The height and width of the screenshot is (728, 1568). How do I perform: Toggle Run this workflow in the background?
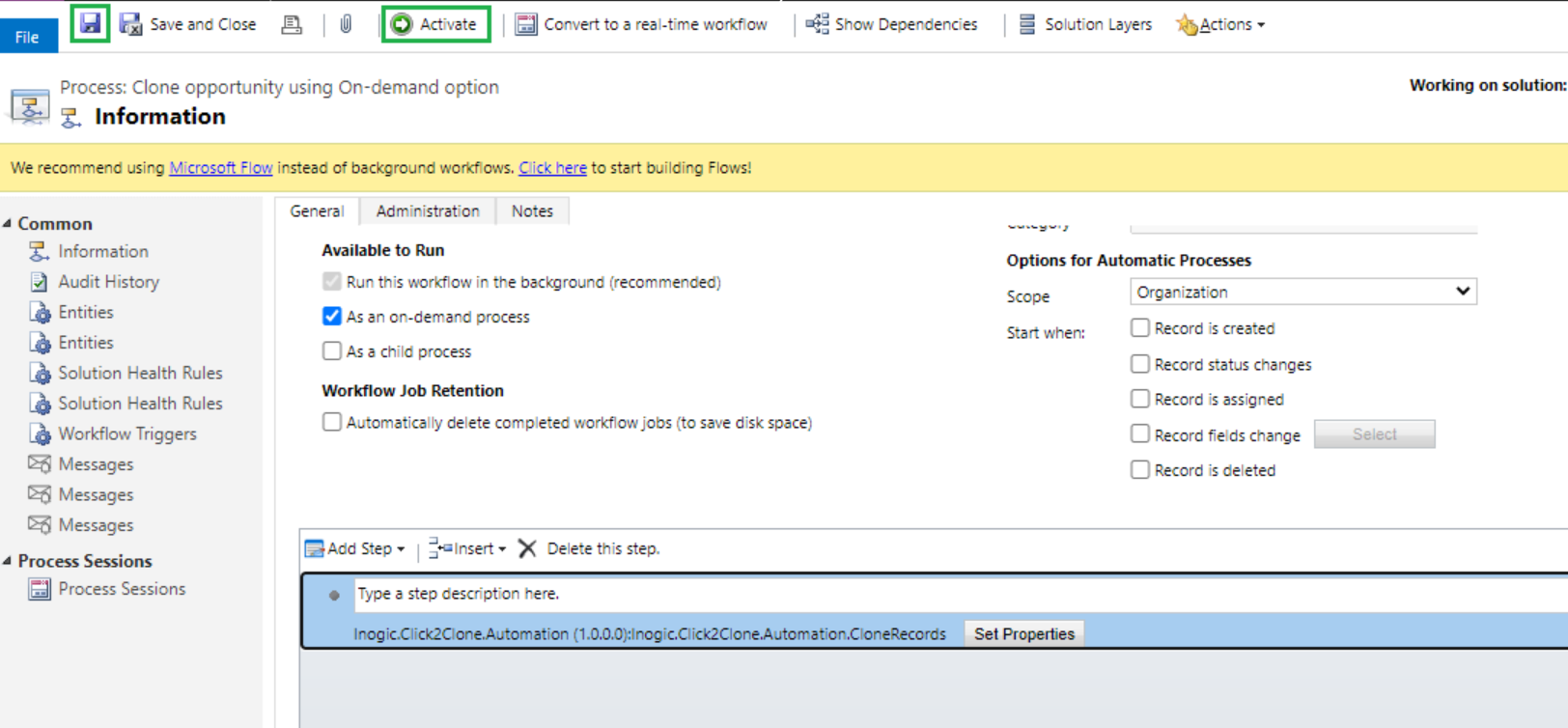pyautogui.click(x=332, y=282)
